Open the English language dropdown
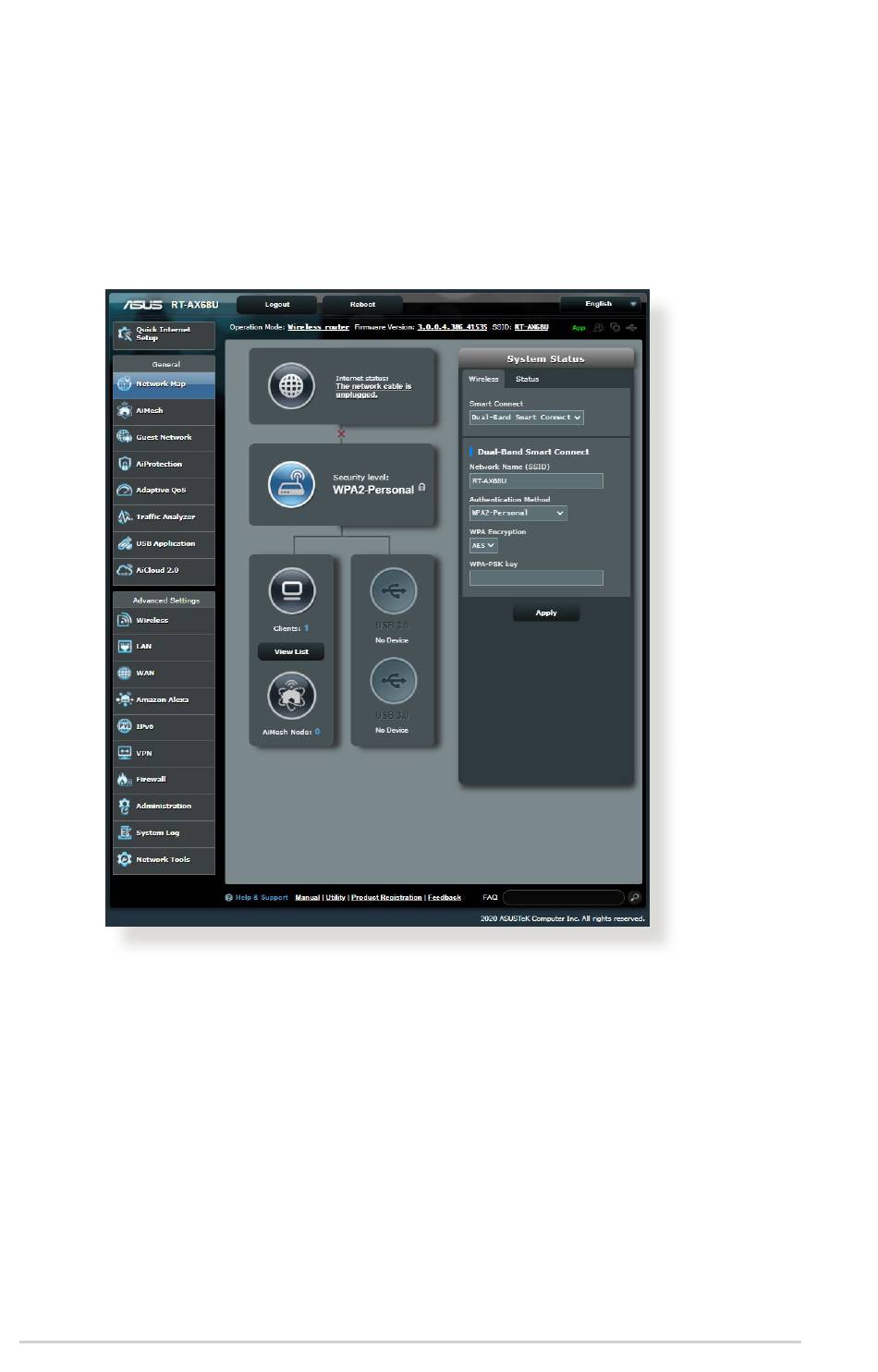This screenshot has width=878, height=1372. point(602,304)
